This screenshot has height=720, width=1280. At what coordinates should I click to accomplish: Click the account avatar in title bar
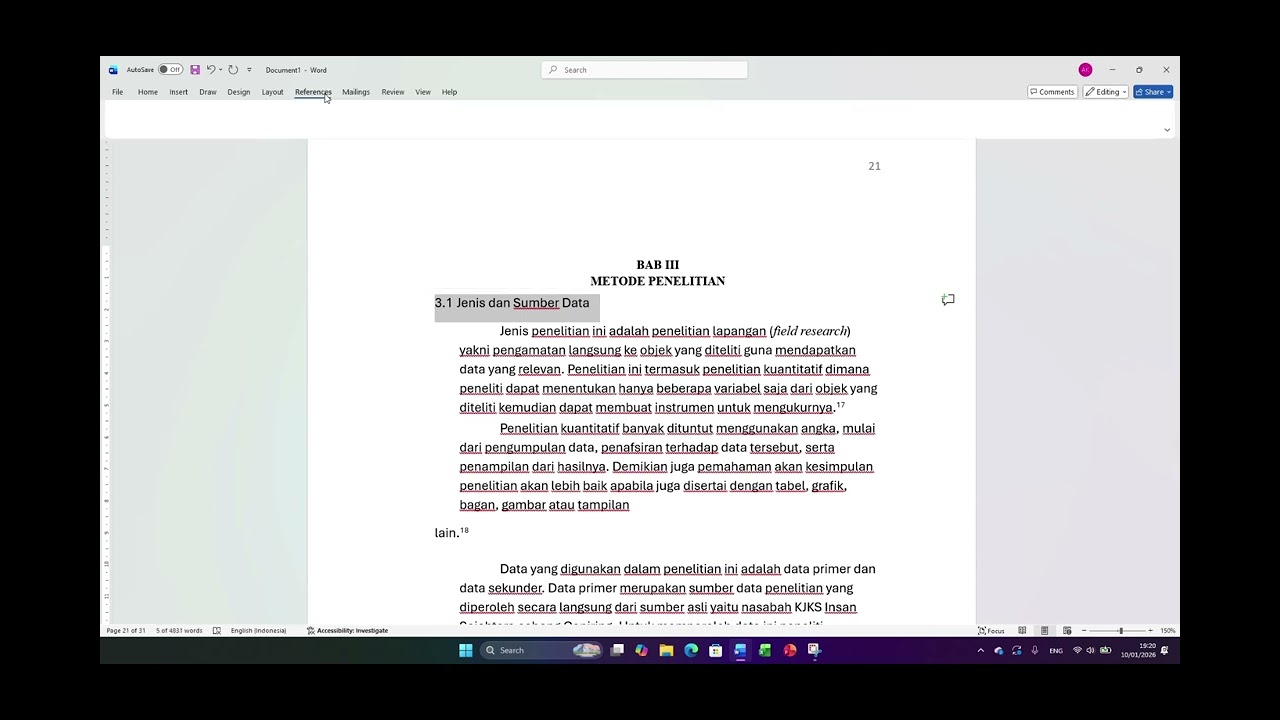pyautogui.click(x=1085, y=70)
